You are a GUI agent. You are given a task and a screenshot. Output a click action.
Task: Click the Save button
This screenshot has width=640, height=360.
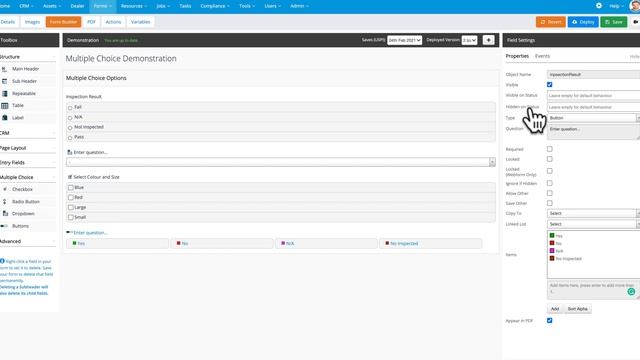[x=613, y=22]
